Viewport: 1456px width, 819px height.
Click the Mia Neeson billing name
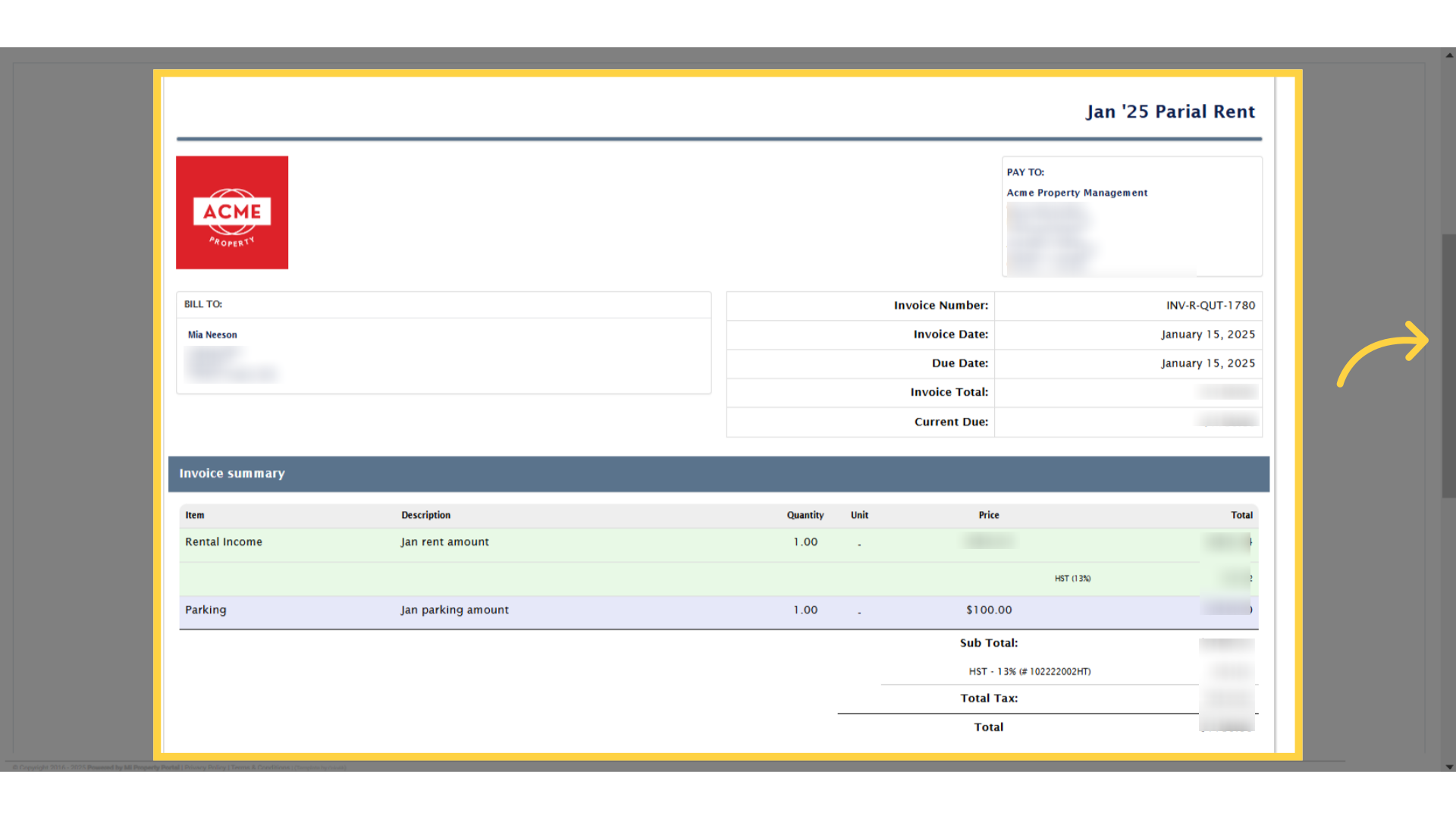[212, 334]
